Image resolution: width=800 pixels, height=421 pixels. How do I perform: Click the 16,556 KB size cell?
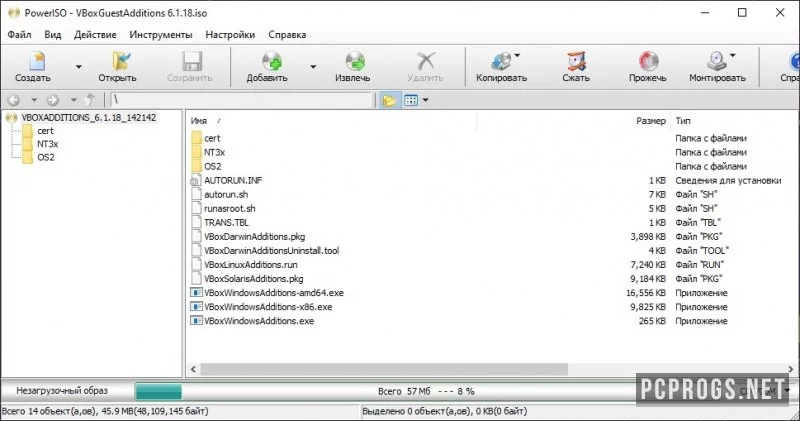coord(645,293)
